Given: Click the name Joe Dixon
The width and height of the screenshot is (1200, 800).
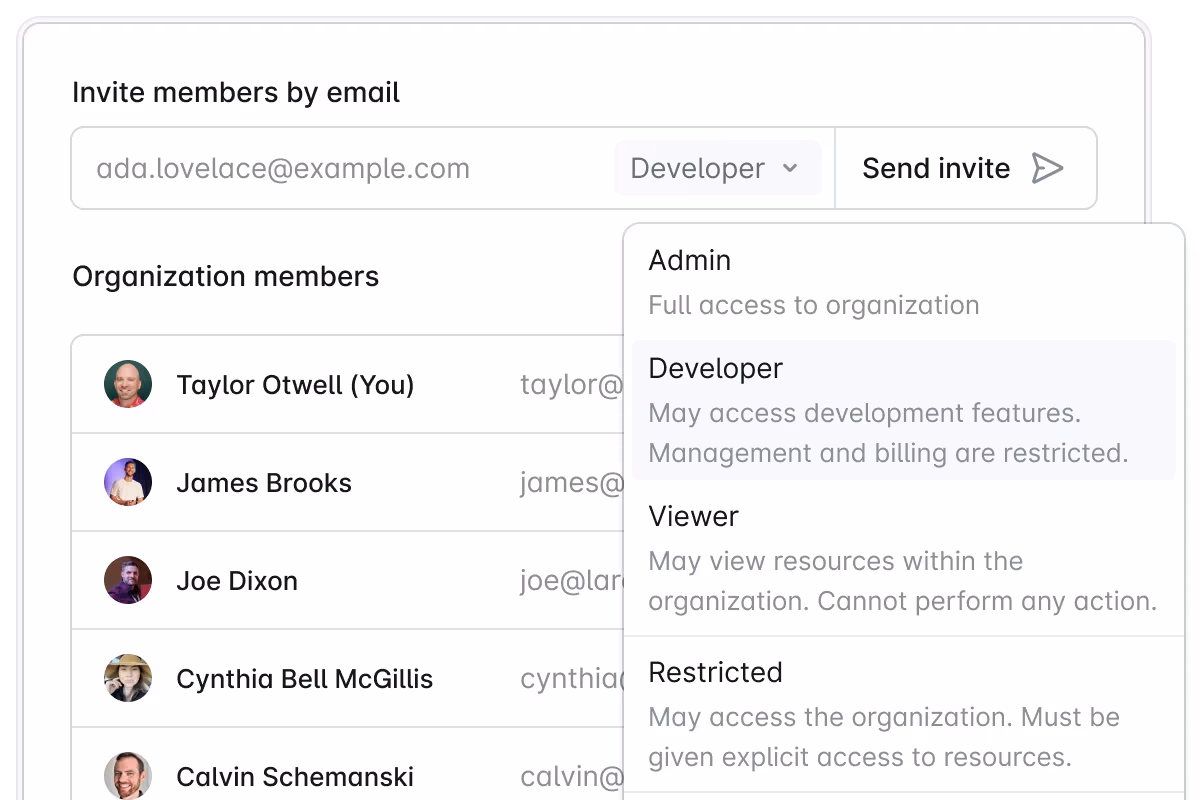Looking at the screenshot, I should click(237, 581).
